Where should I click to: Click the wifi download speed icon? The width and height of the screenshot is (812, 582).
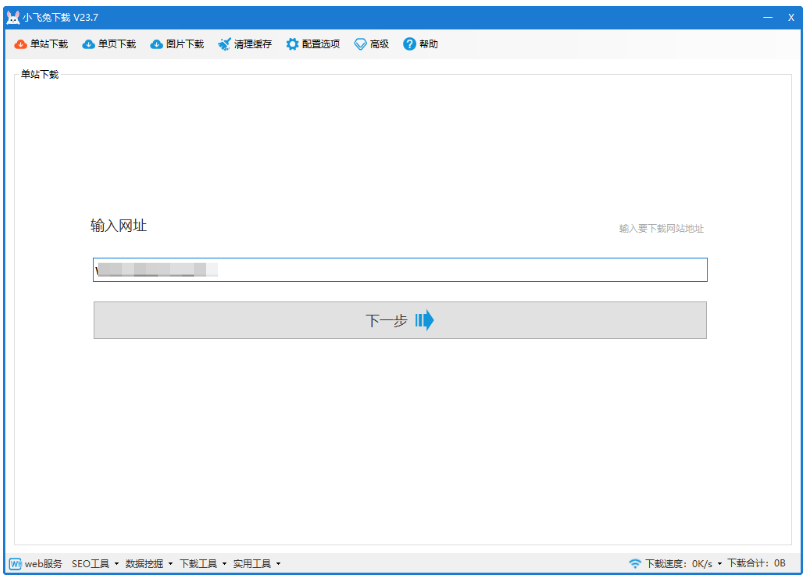click(x=634, y=564)
